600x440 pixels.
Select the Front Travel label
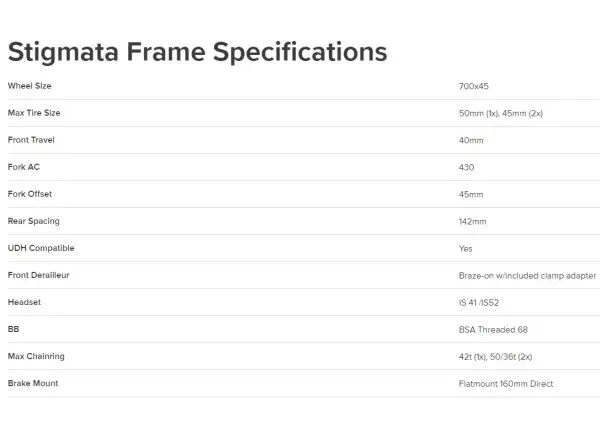pos(31,140)
